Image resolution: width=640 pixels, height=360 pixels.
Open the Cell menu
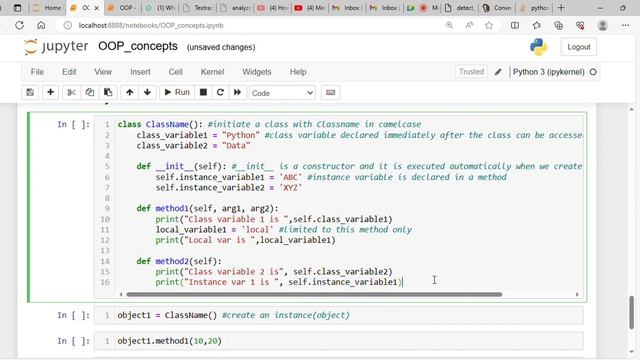click(x=176, y=72)
